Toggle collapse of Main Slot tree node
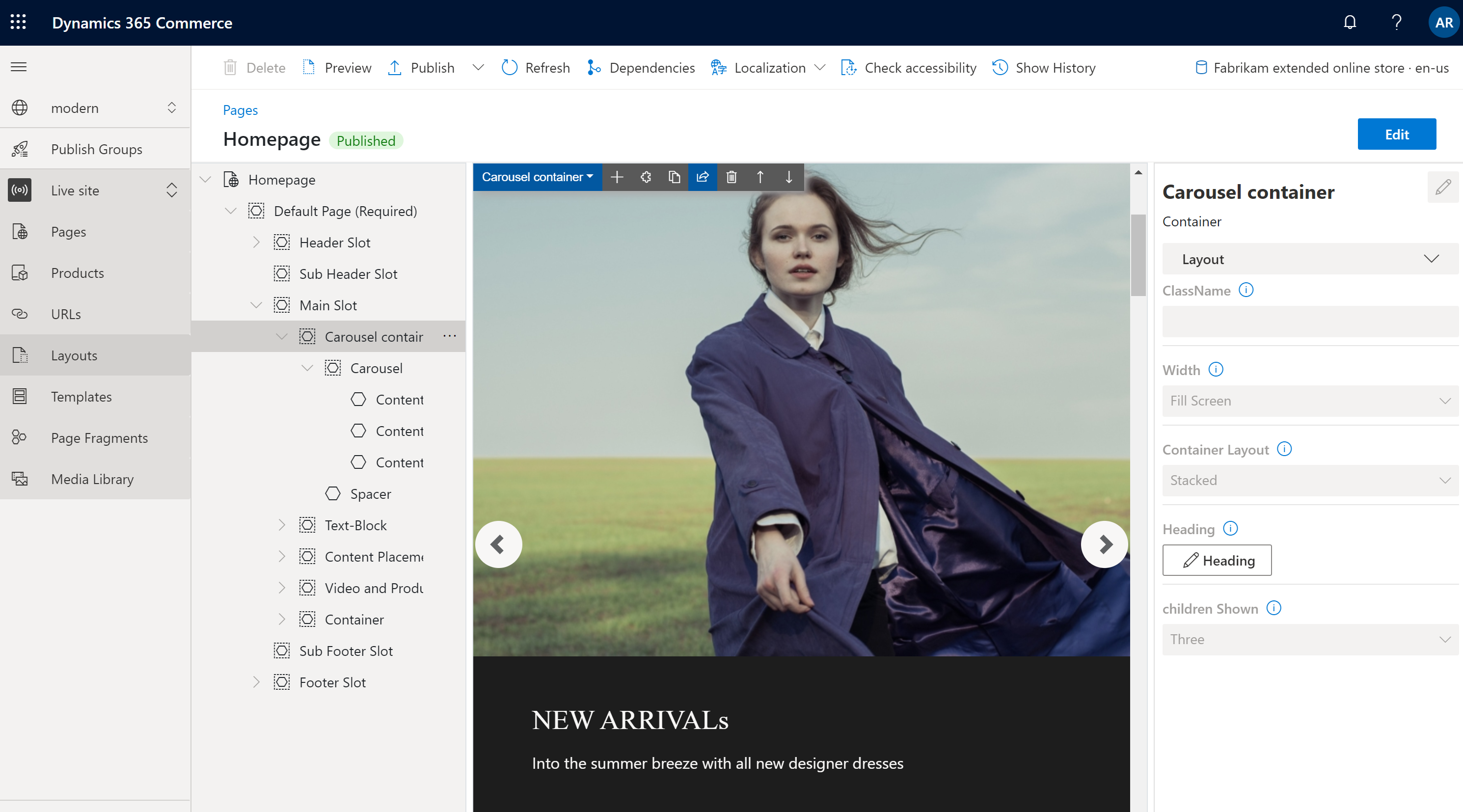Screen dimensions: 1463x812 click(x=256, y=305)
